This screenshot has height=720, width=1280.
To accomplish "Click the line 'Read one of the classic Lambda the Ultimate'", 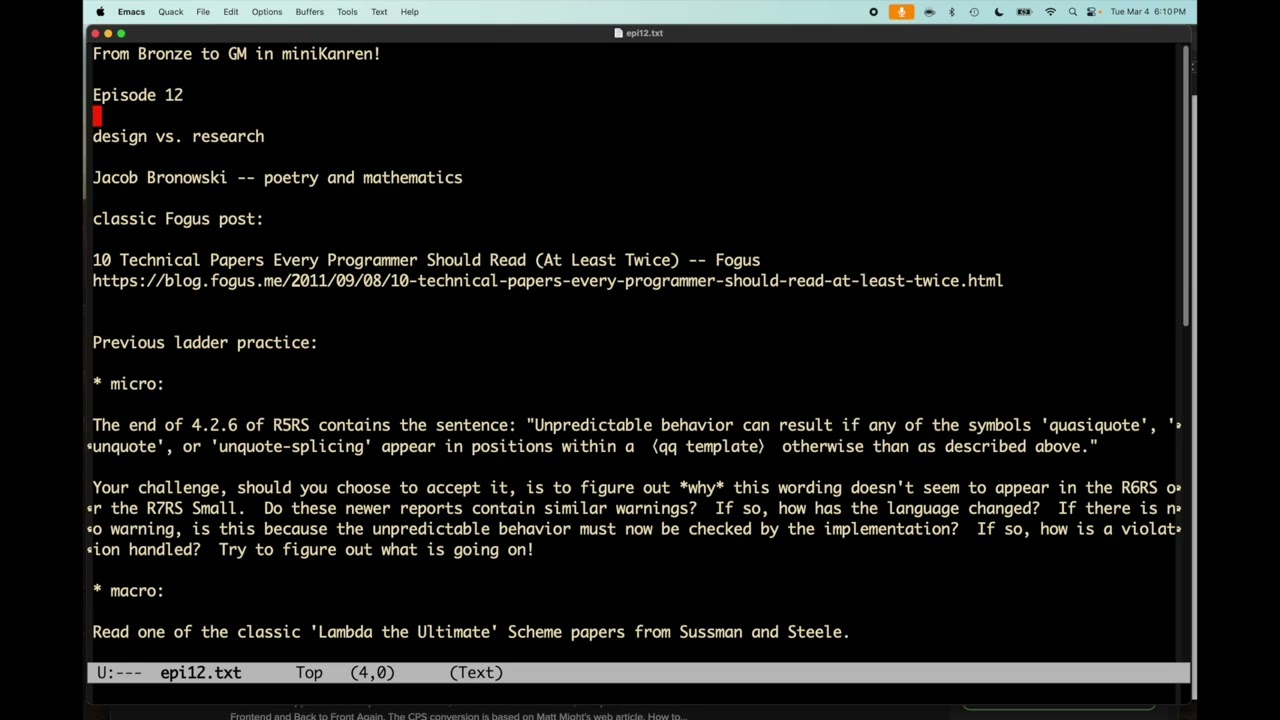I will pyautogui.click(x=471, y=632).
